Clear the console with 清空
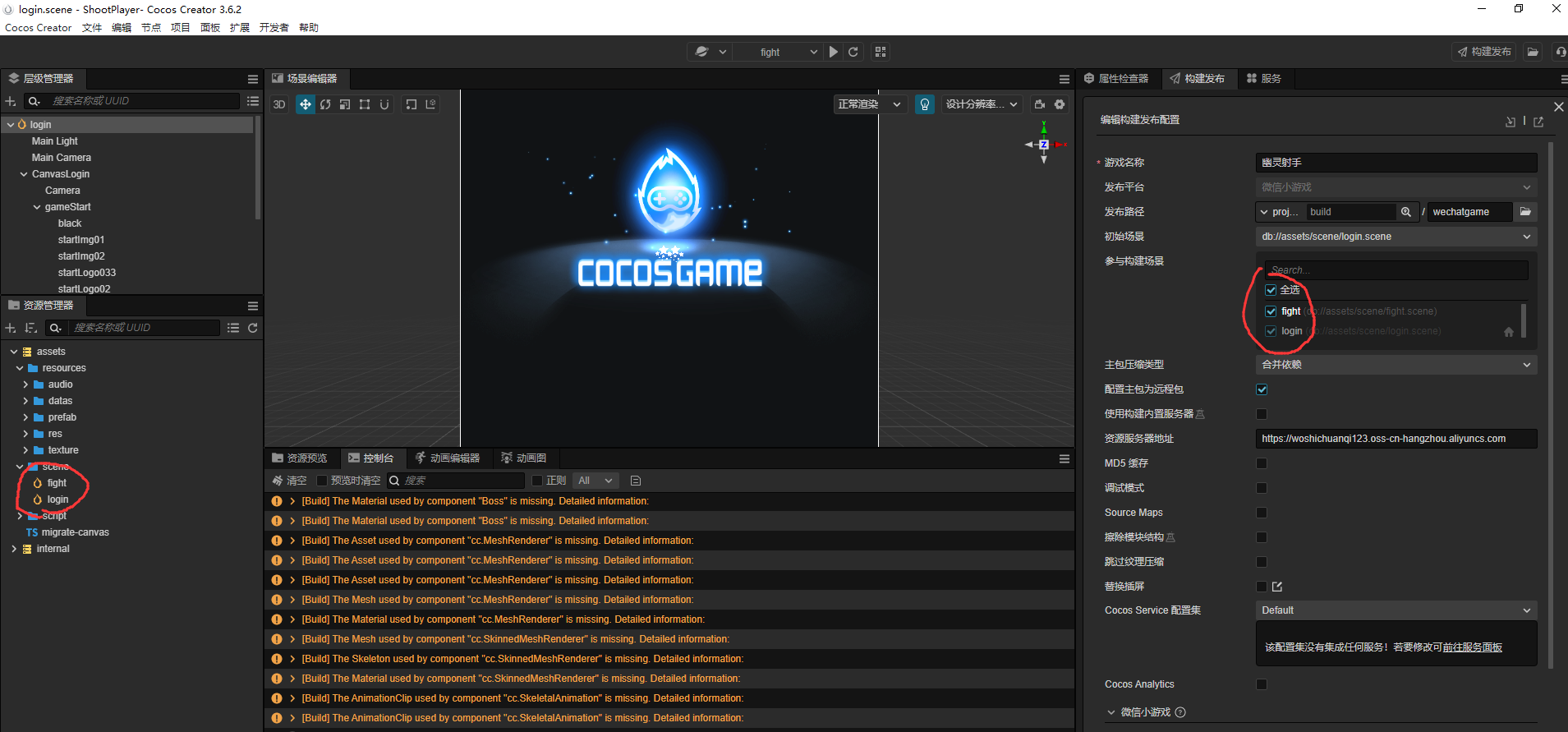 (x=290, y=481)
